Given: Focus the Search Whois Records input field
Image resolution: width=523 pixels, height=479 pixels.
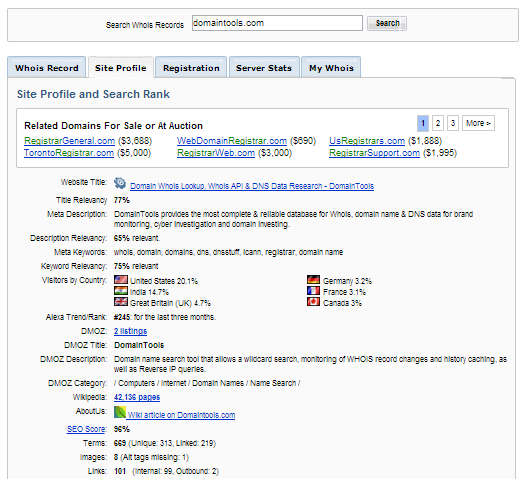Looking at the screenshot, I should click(277, 23).
